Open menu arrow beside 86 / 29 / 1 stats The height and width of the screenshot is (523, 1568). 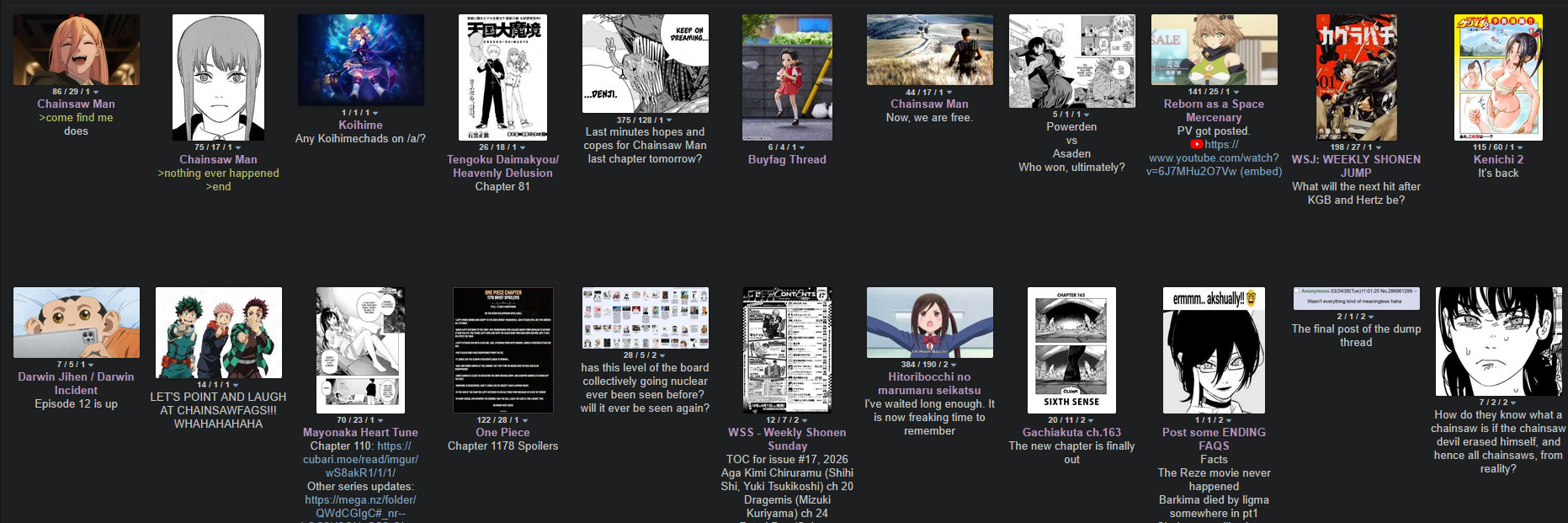click(x=96, y=92)
